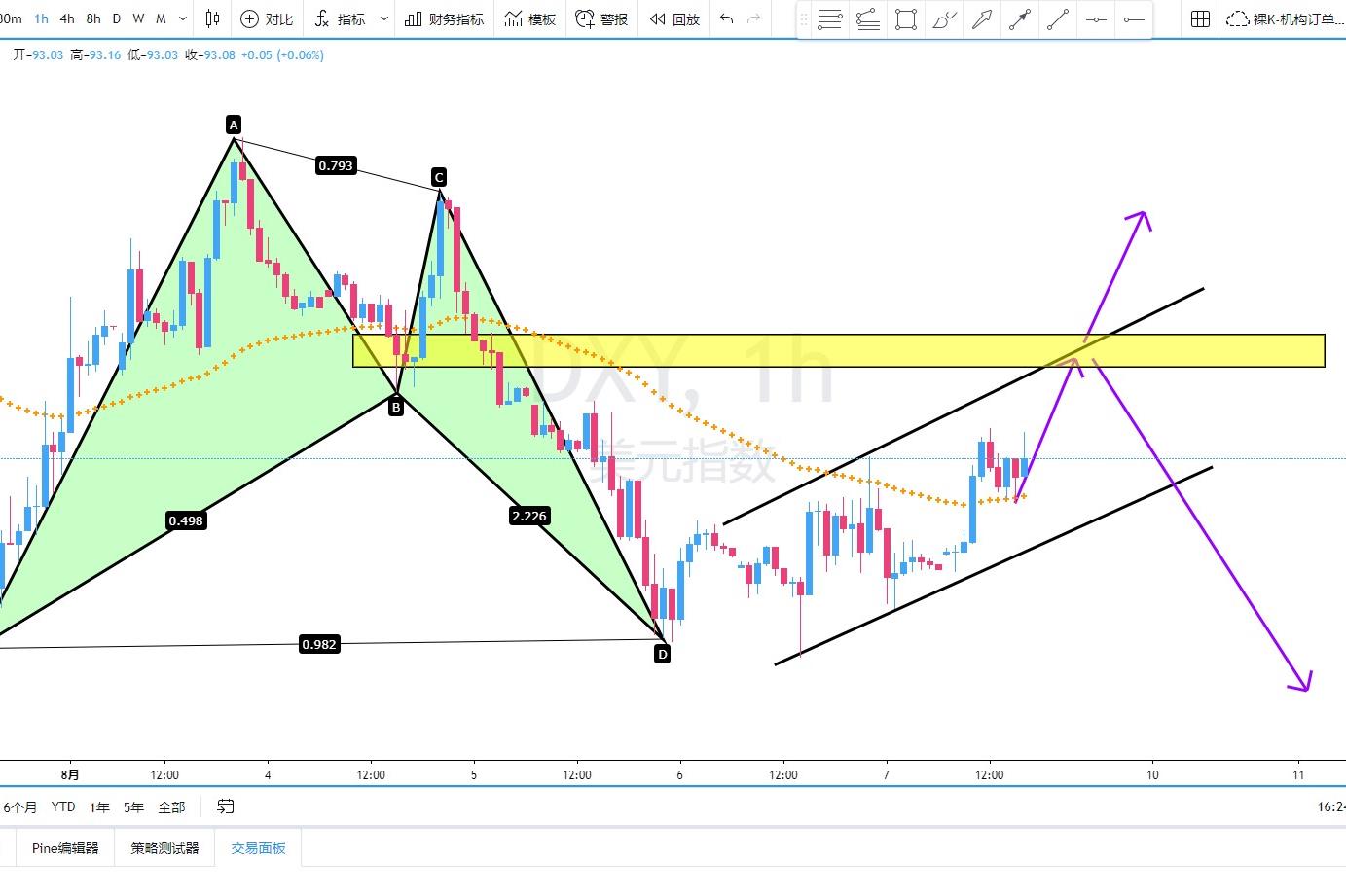This screenshot has height=896, width=1346.
Task: Click the 2.226 ratio label
Action: pyautogui.click(x=529, y=516)
